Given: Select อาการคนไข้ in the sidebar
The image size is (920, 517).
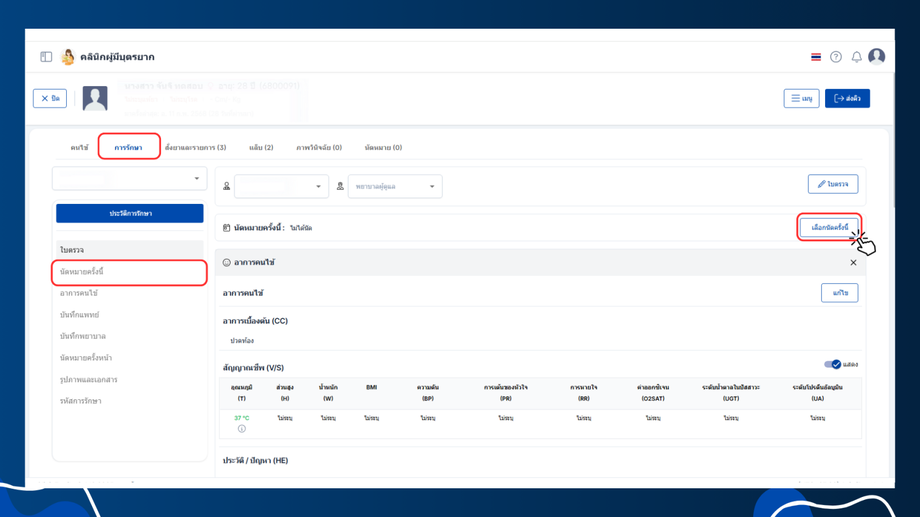Looking at the screenshot, I should pyautogui.click(x=129, y=293).
